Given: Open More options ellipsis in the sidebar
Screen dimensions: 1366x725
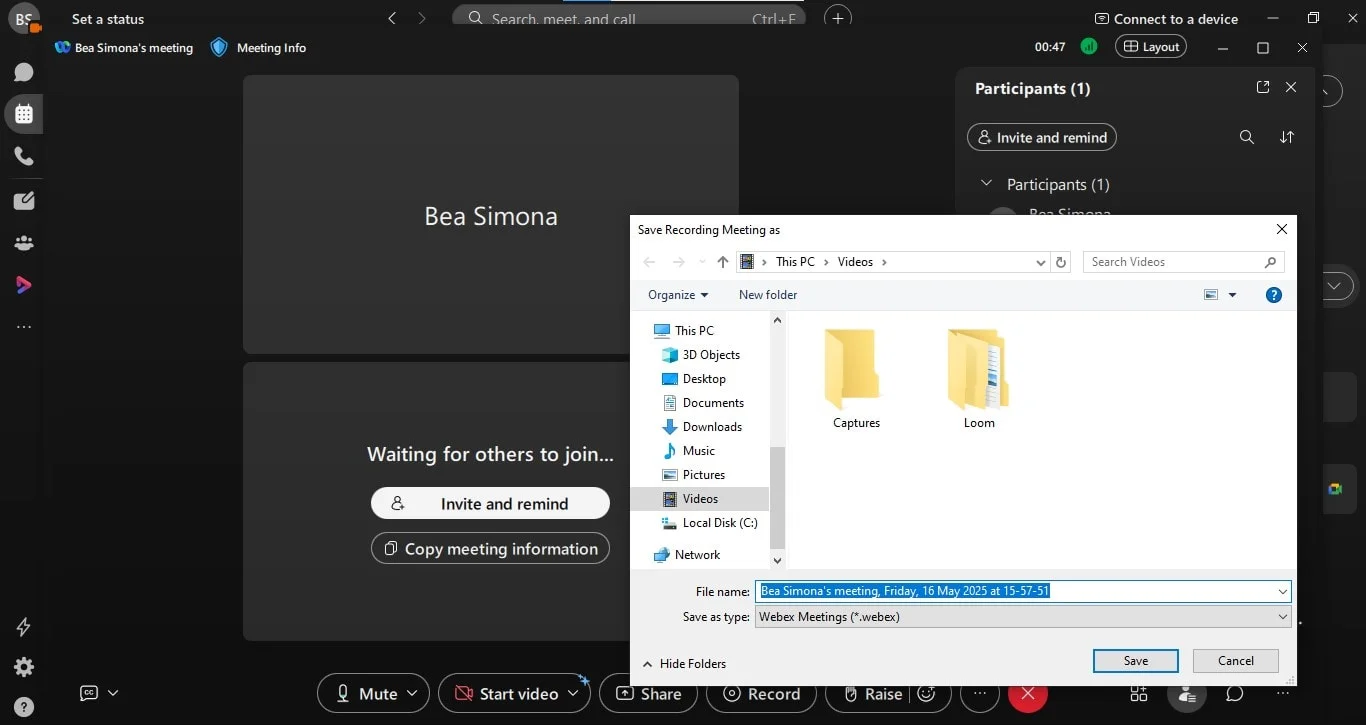Looking at the screenshot, I should [x=24, y=327].
